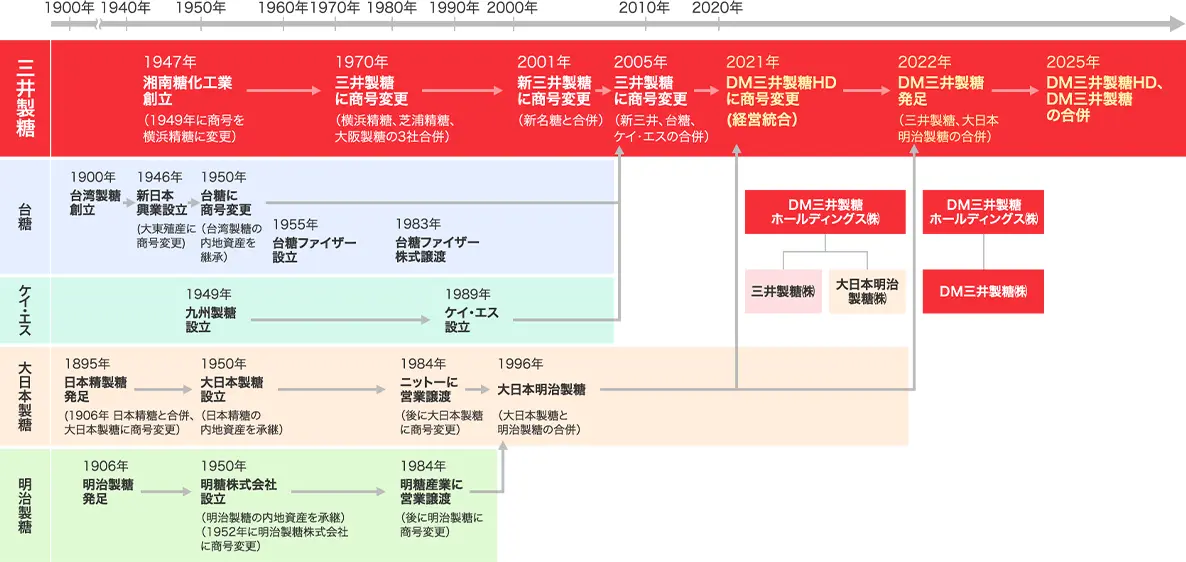Image resolution: width=1186 pixels, height=562 pixels.
Task: Click the 1990年 axis label
Action: (455, 8)
